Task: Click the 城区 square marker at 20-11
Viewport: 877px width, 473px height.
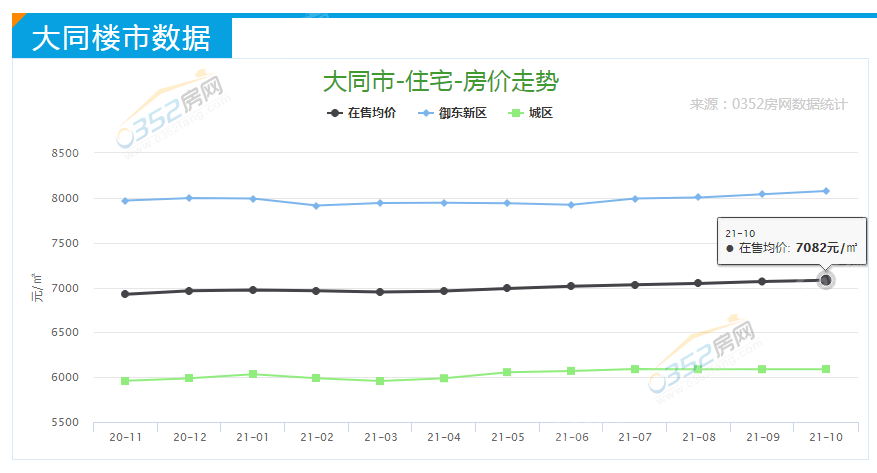Action: (125, 381)
